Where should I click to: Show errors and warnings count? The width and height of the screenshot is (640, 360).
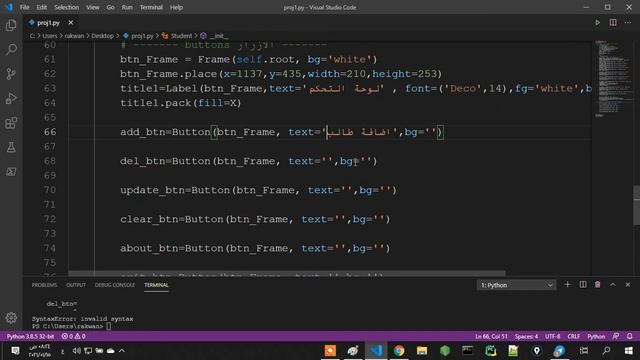(x=73, y=336)
